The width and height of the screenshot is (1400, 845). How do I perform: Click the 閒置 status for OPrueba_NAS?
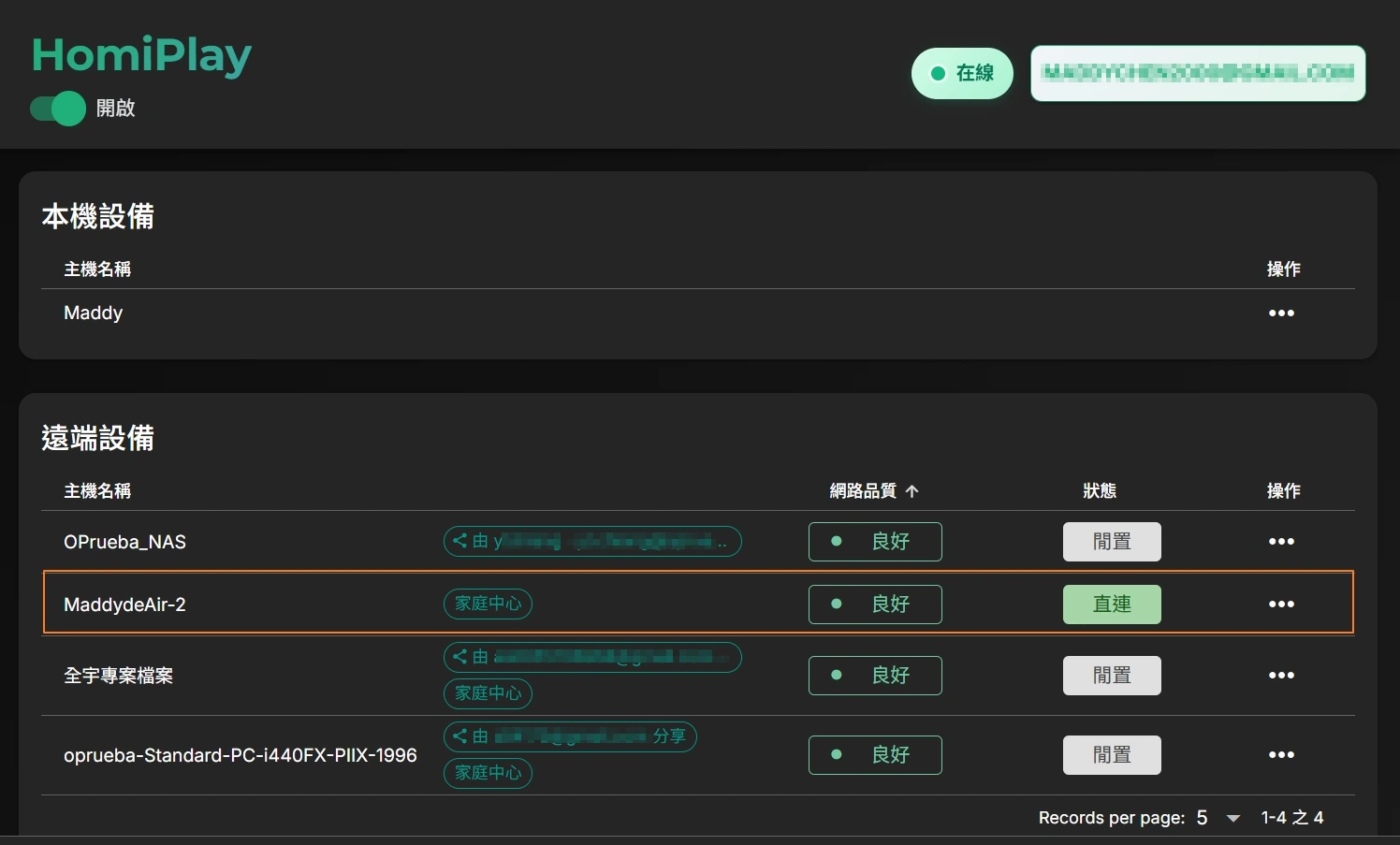(x=1112, y=542)
